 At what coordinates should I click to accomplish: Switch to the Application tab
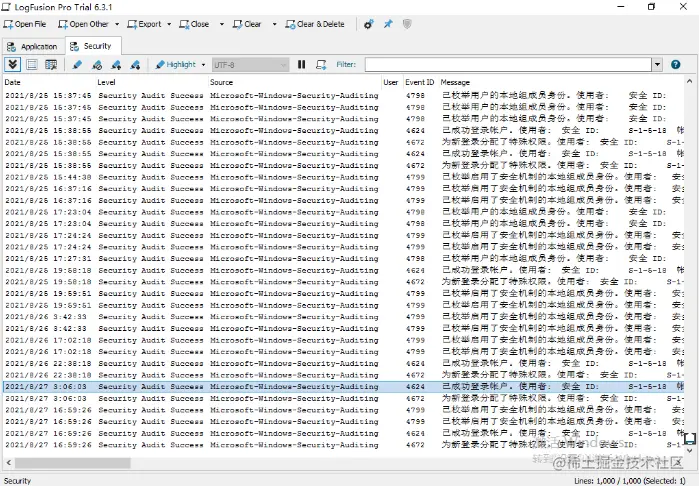[32, 46]
